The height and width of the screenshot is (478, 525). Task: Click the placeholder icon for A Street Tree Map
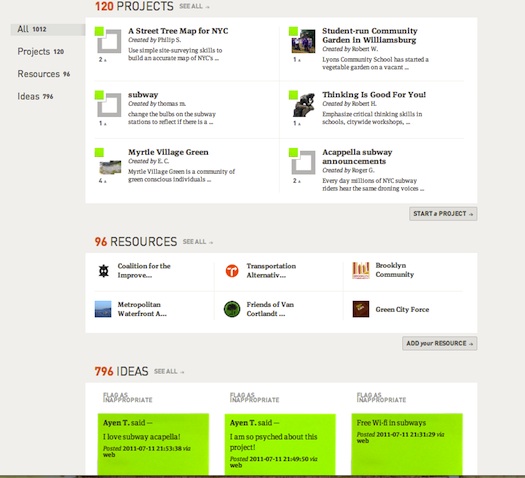pyautogui.click(x=109, y=41)
